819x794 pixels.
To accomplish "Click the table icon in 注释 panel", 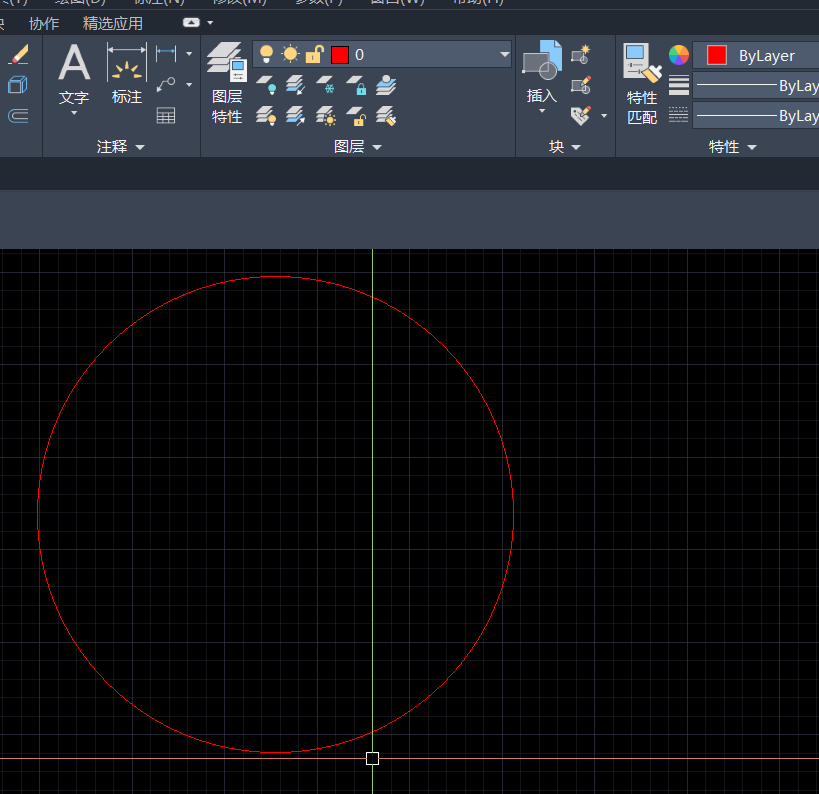I will (166, 115).
